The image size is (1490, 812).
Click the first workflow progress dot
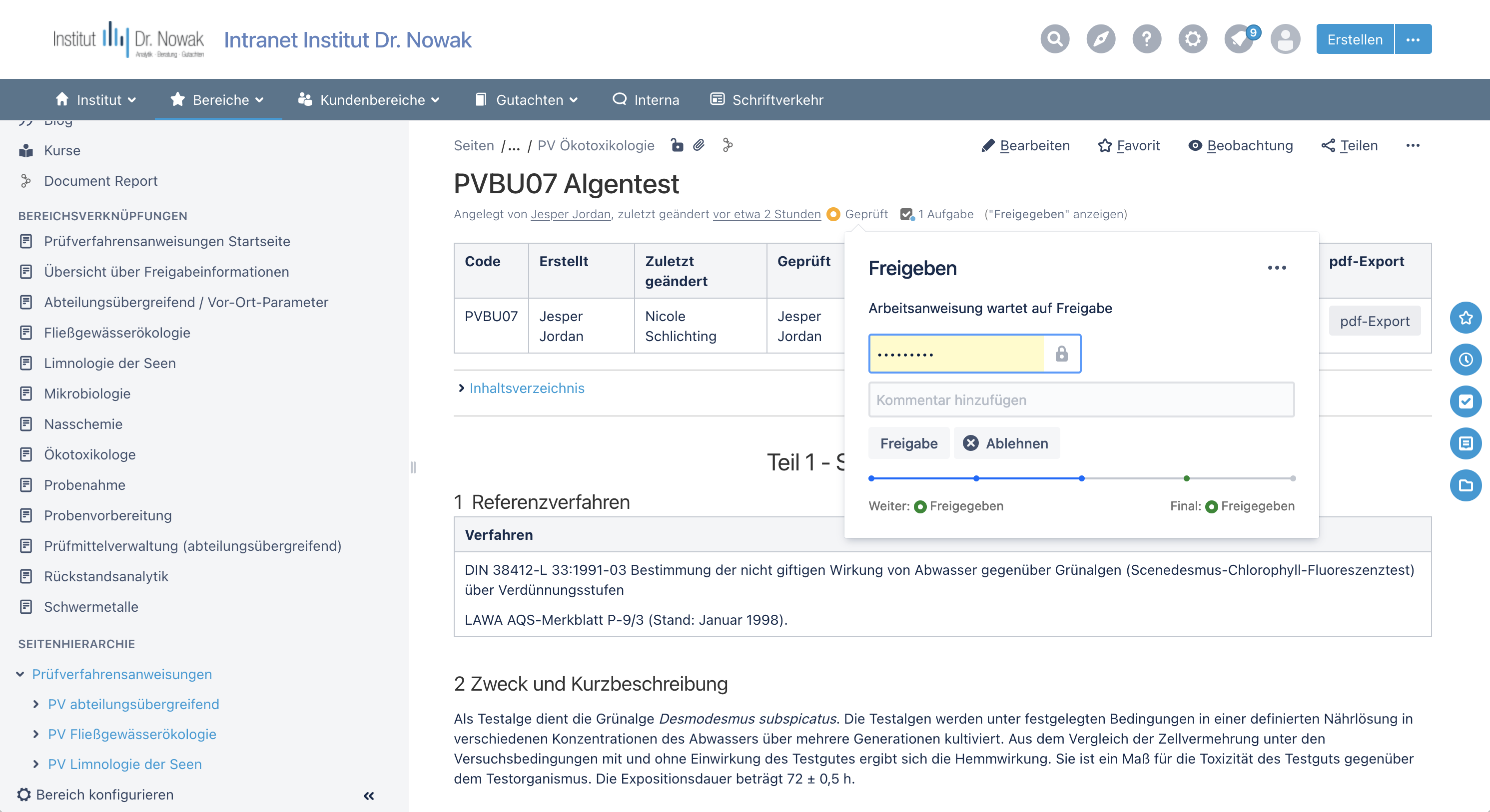pyautogui.click(x=871, y=478)
